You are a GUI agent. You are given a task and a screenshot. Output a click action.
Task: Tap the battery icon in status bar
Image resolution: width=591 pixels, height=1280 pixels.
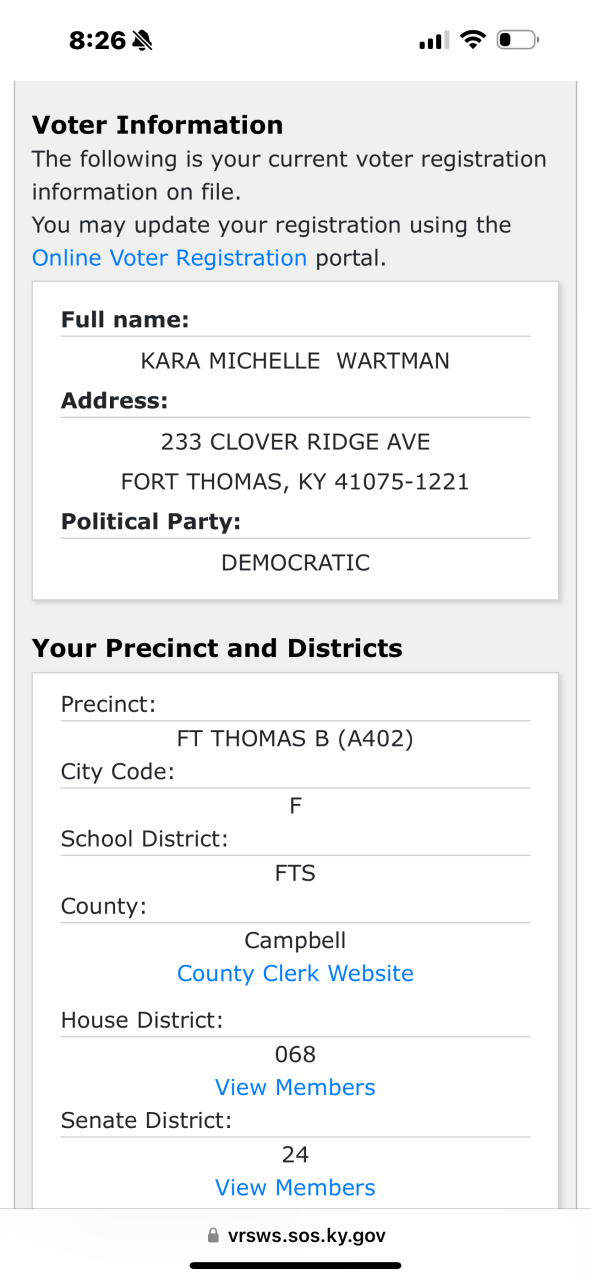(x=517, y=40)
